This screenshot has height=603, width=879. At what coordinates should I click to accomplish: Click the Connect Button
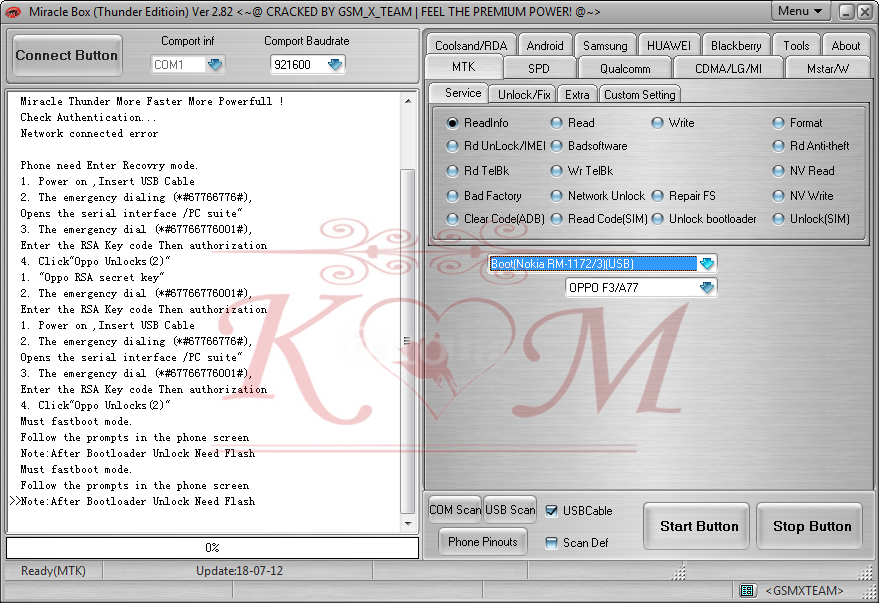67,55
